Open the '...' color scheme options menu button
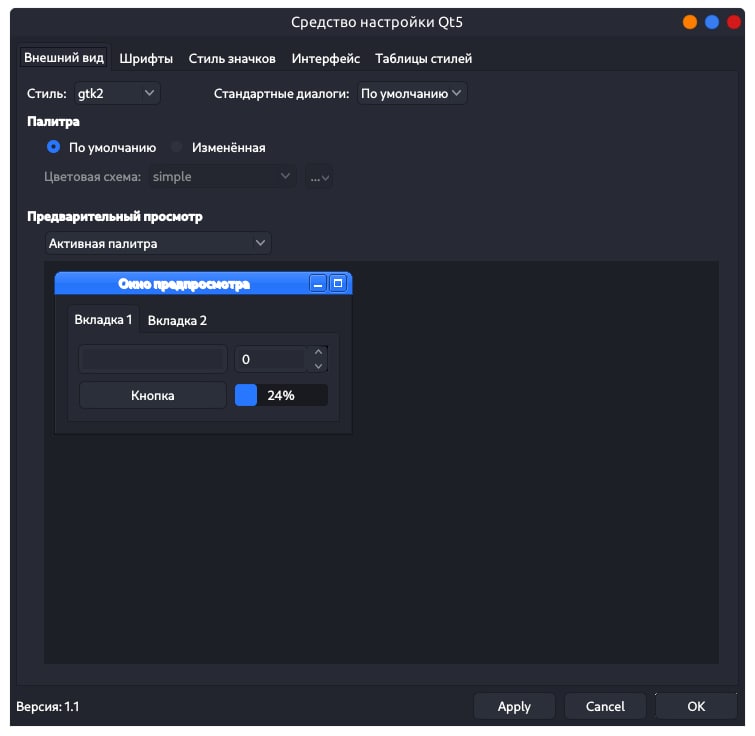This screenshot has width=755, height=736. click(x=319, y=177)
